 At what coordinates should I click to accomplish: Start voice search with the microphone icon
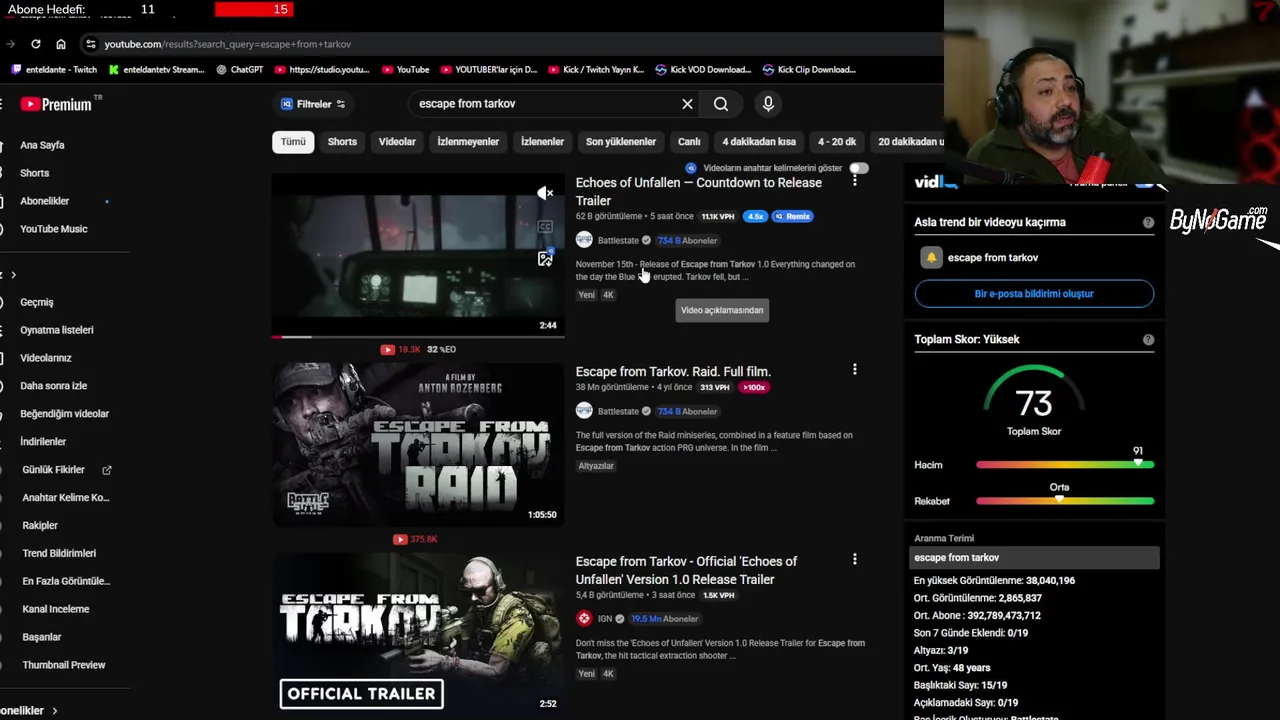(768, 104)
